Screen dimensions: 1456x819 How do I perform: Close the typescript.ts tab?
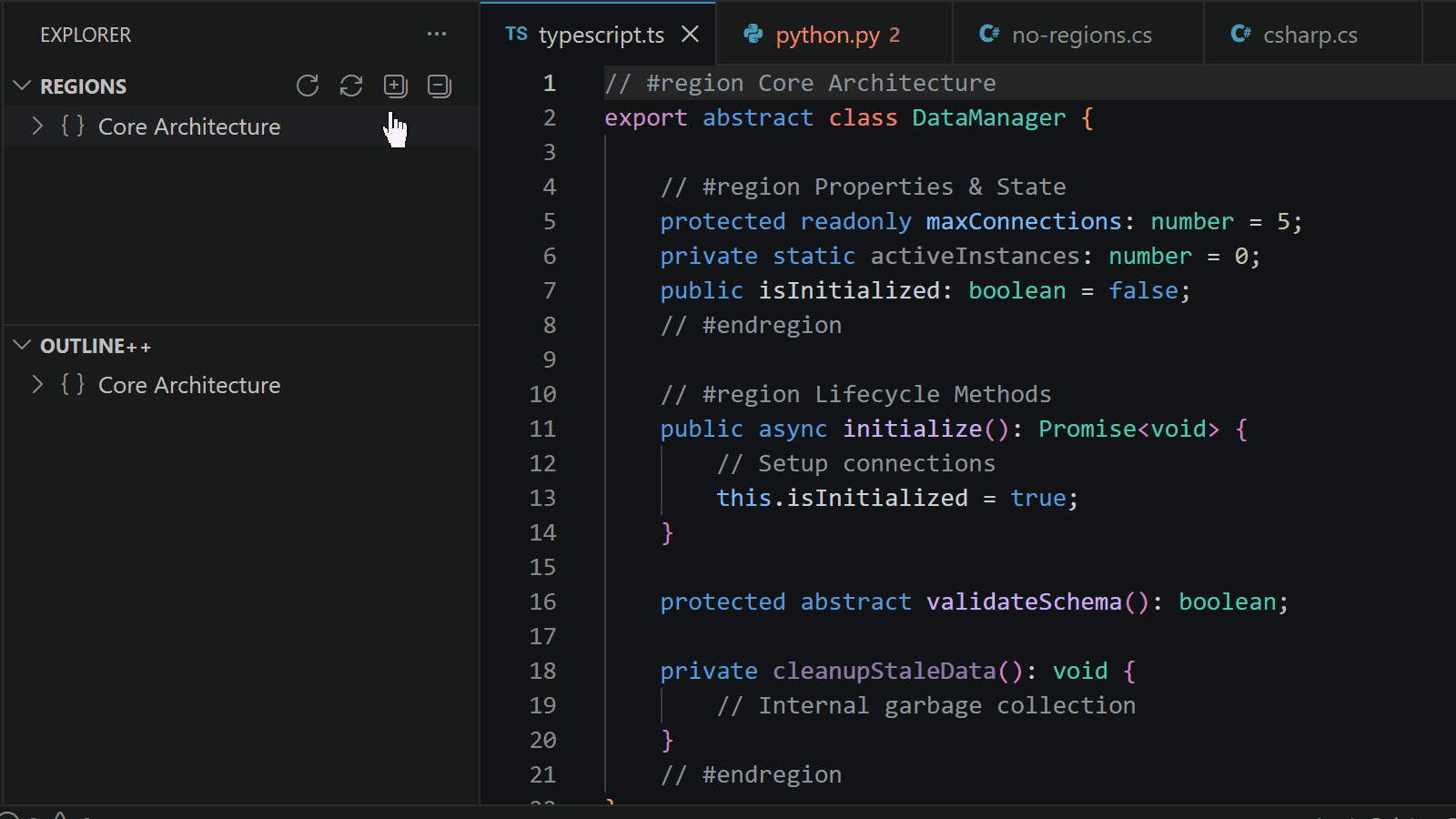691,34
